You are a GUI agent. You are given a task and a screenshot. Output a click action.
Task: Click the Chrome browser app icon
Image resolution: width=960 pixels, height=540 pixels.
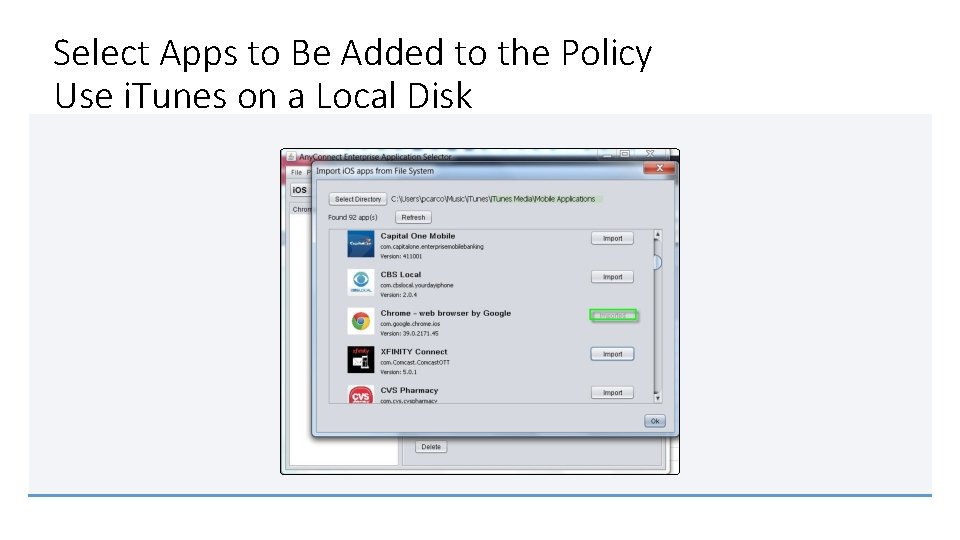coord(361,321)
